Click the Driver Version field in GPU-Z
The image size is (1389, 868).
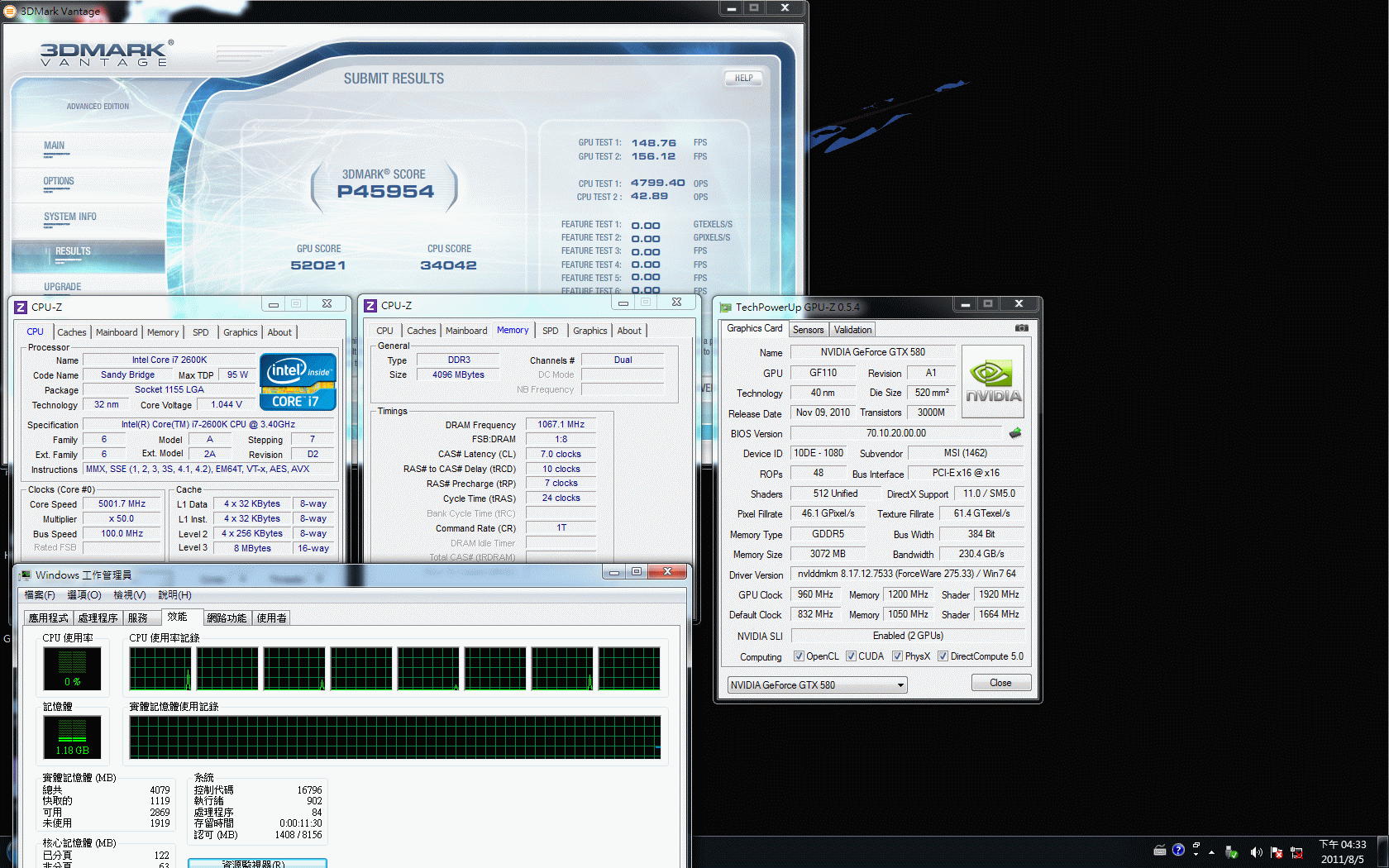coord(907,574)
